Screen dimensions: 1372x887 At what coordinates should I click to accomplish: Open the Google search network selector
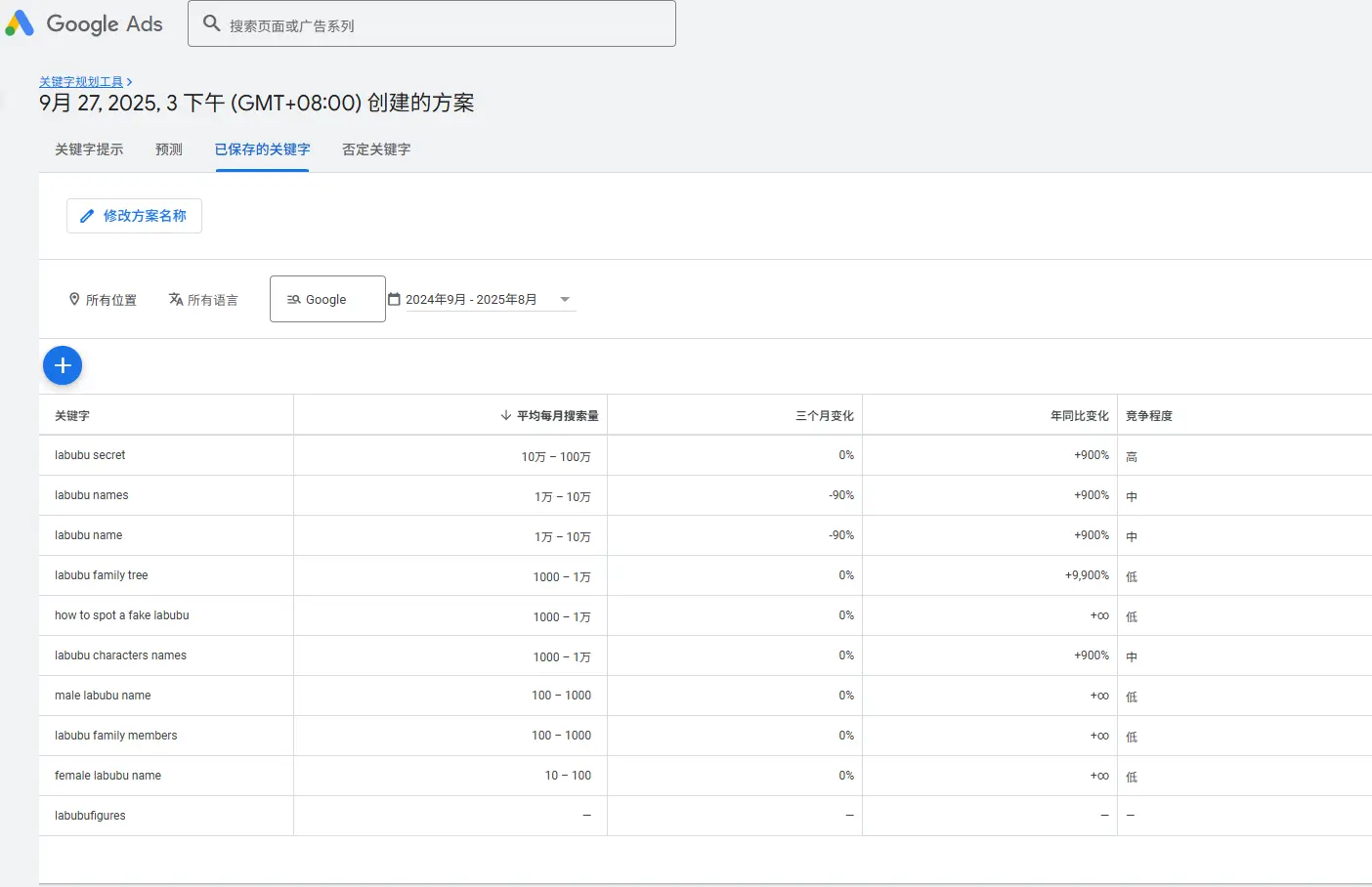point(327,299)
